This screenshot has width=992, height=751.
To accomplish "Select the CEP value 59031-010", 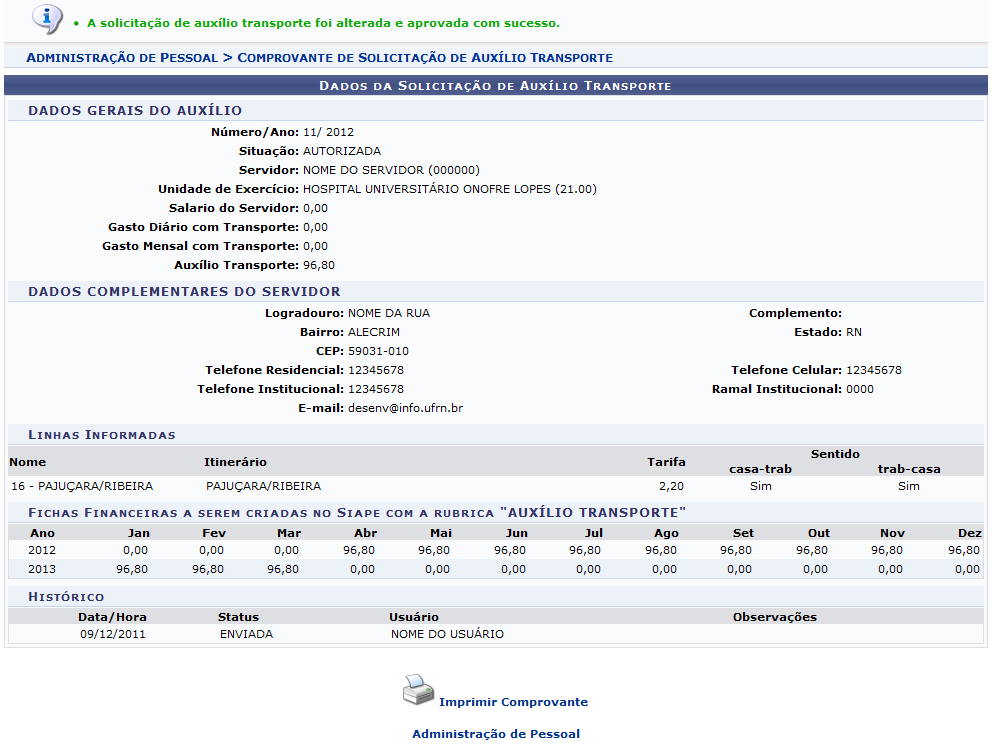I will click(x=378, y=351).
